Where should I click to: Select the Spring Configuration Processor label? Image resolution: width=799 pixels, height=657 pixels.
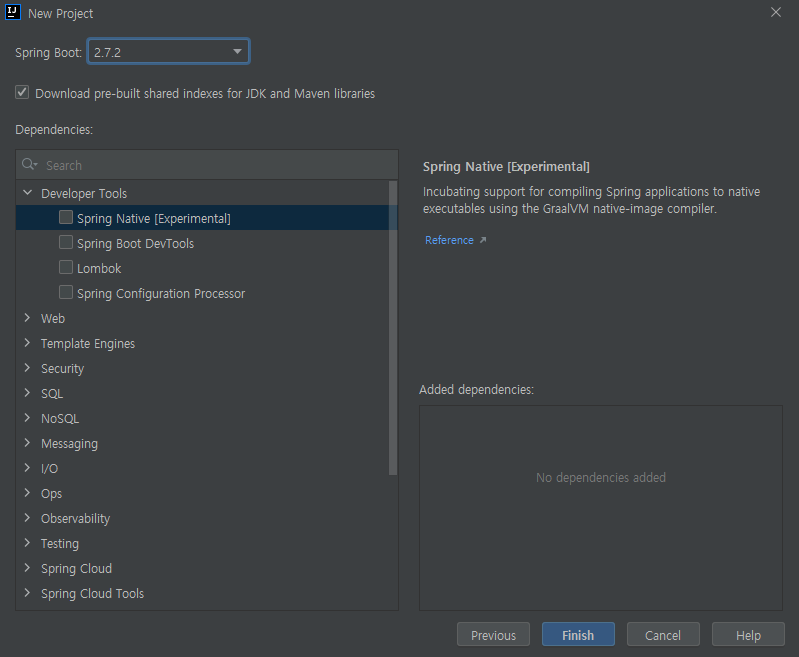point(161,294)
